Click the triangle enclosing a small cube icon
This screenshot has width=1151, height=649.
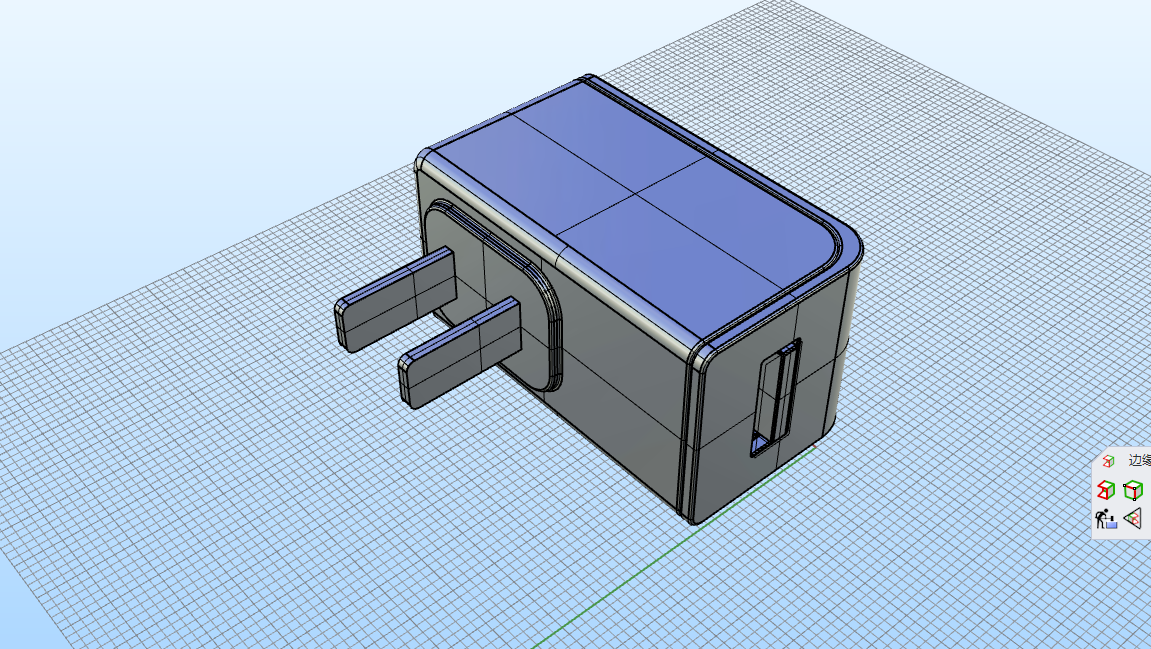click(1133, 518)
